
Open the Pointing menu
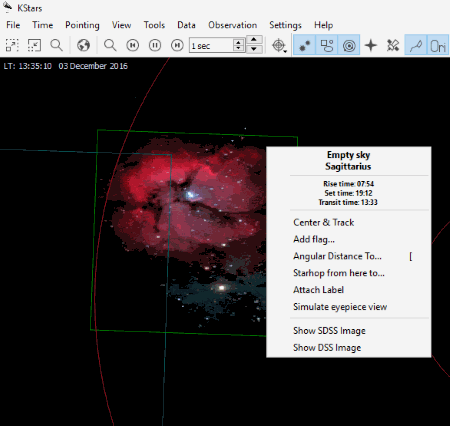click(x=82, y=25)
